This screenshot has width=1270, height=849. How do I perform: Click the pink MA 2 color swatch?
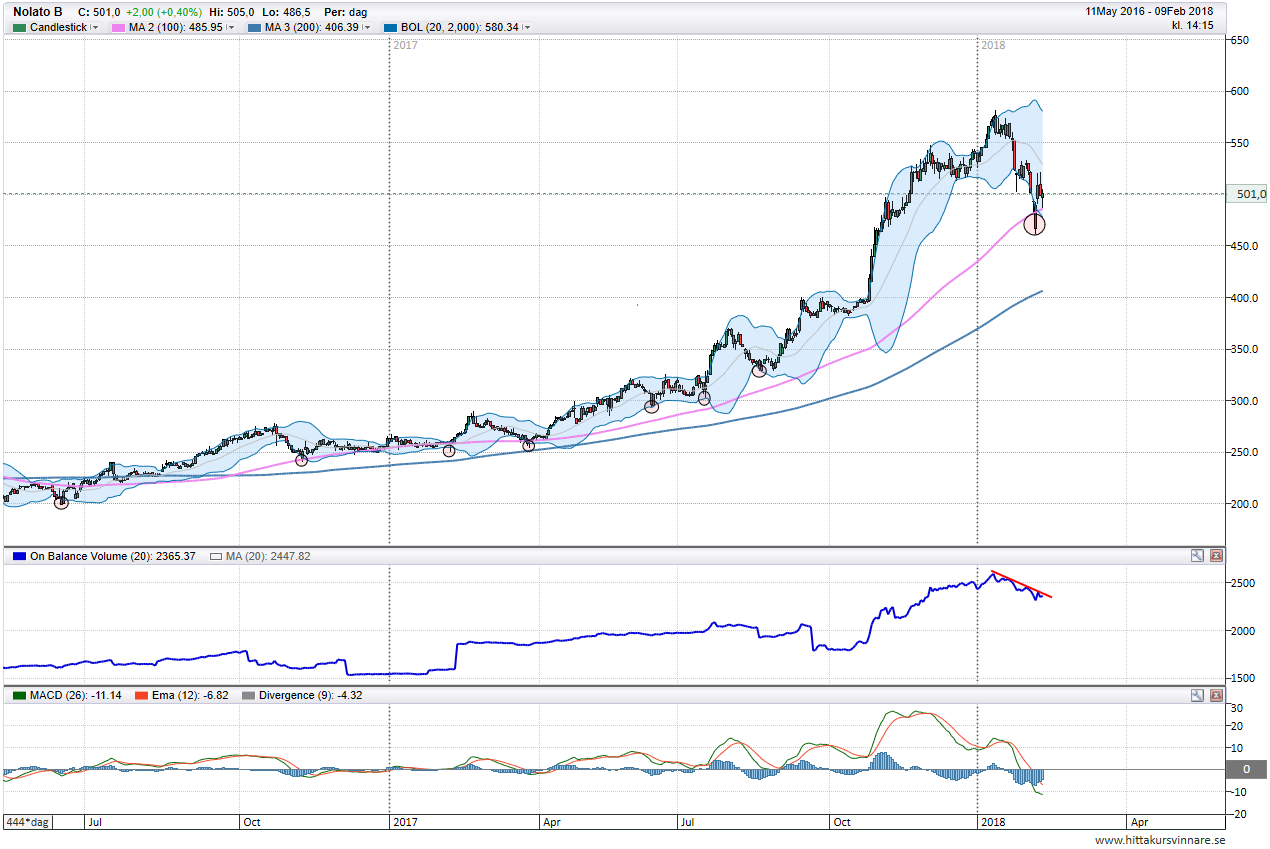pos(118,28)
